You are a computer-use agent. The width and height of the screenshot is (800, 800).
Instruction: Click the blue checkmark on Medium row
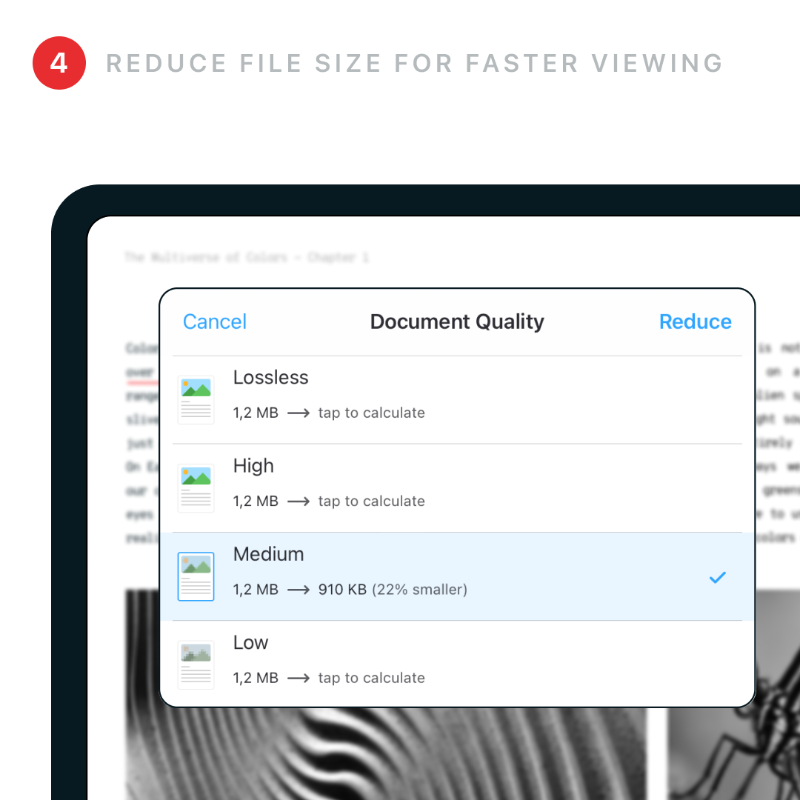click(x=717, y=578)
